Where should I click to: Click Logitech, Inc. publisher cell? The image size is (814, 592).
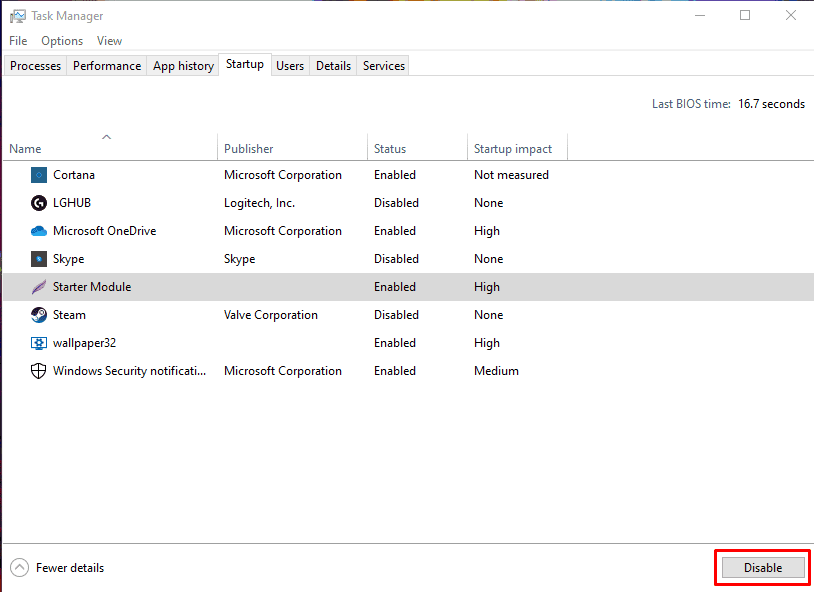point(260,203)
